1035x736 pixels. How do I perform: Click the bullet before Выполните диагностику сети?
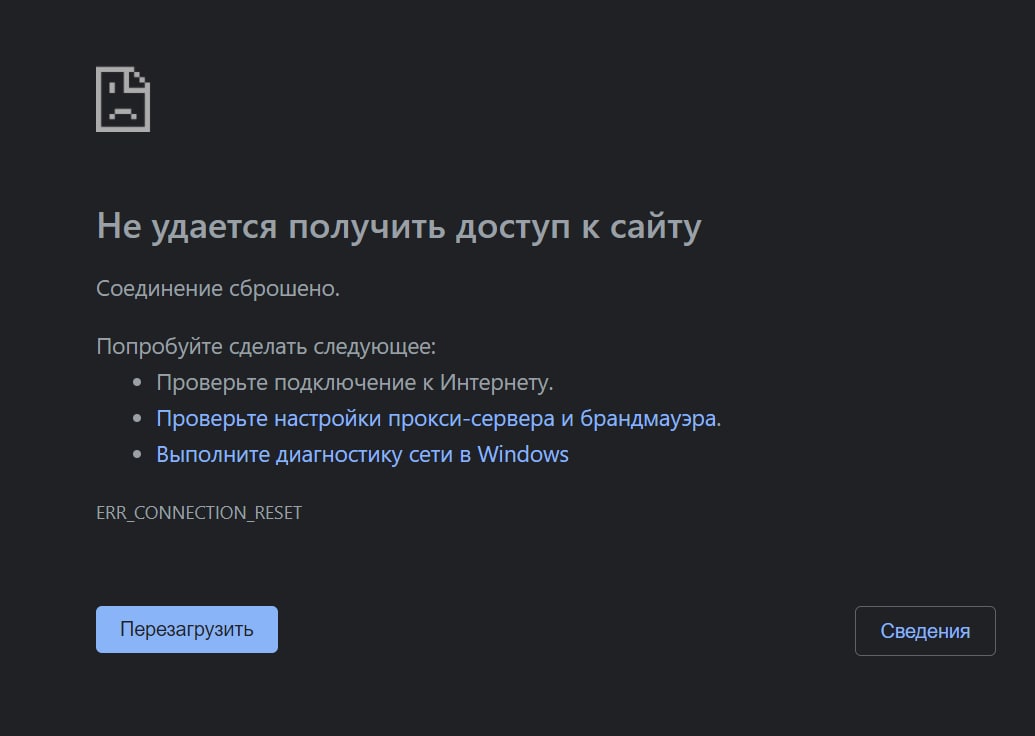coord(138,454)
